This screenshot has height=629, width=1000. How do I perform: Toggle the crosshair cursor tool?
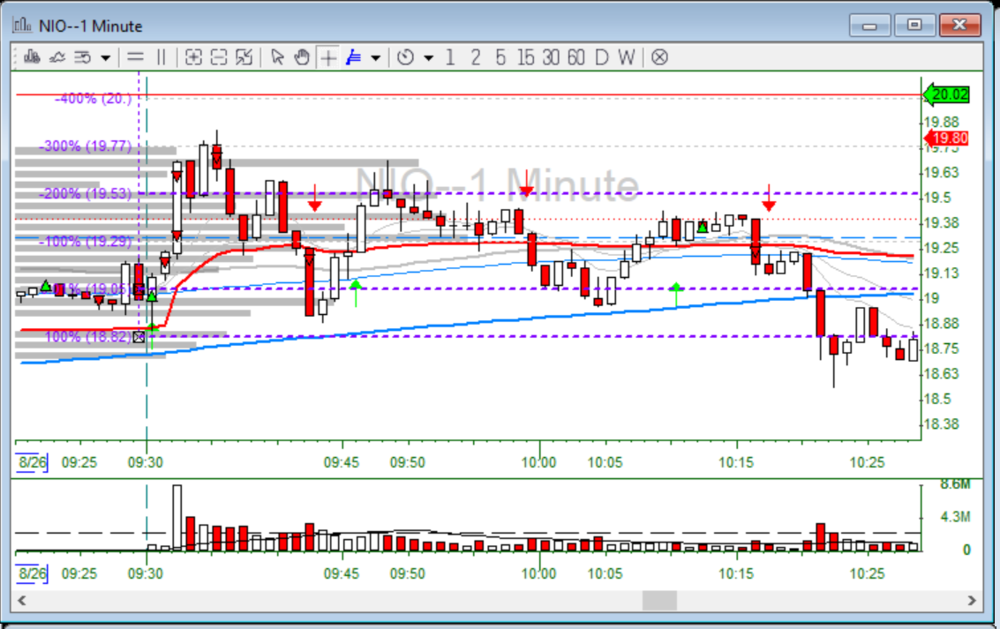(328, 57)
